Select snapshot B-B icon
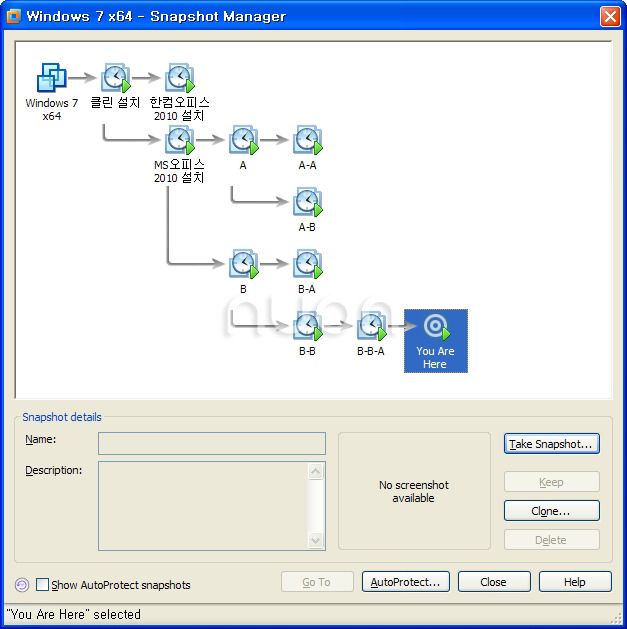This screenshot has width=627, height=629. (308, 326)
